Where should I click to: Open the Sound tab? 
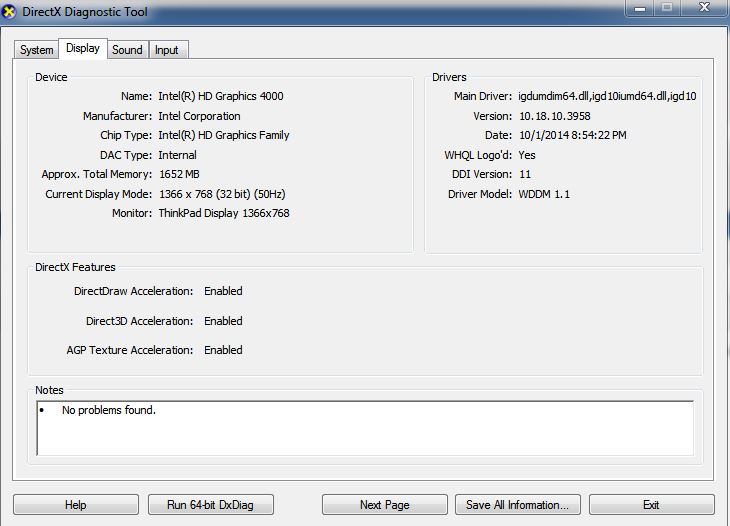click(x=128, y=50)
